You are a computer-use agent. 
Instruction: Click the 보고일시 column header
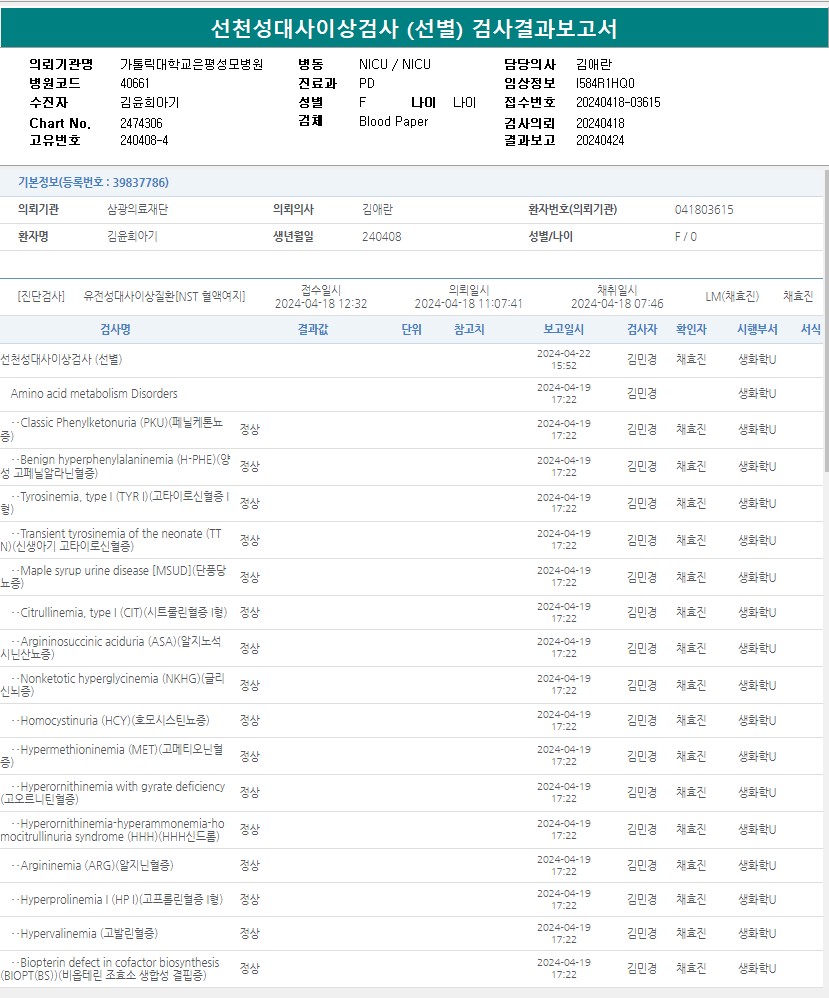[x=563, y=329]
